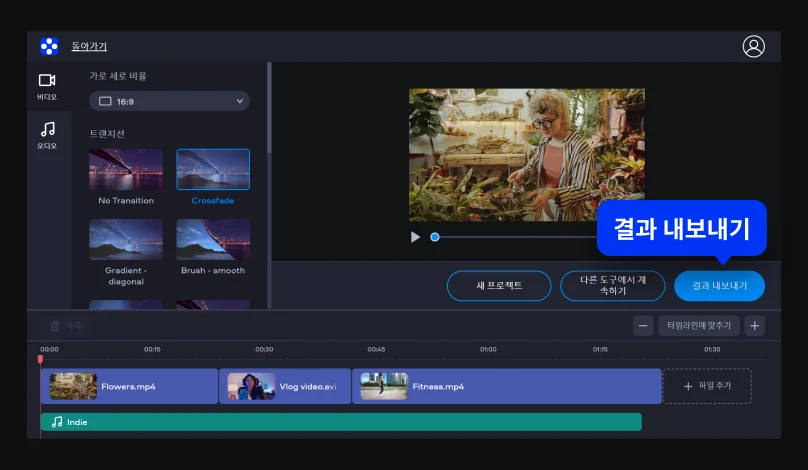Click the transitions panel scrollbar
The width and height of the screenshot is (808, 470).
269,108
